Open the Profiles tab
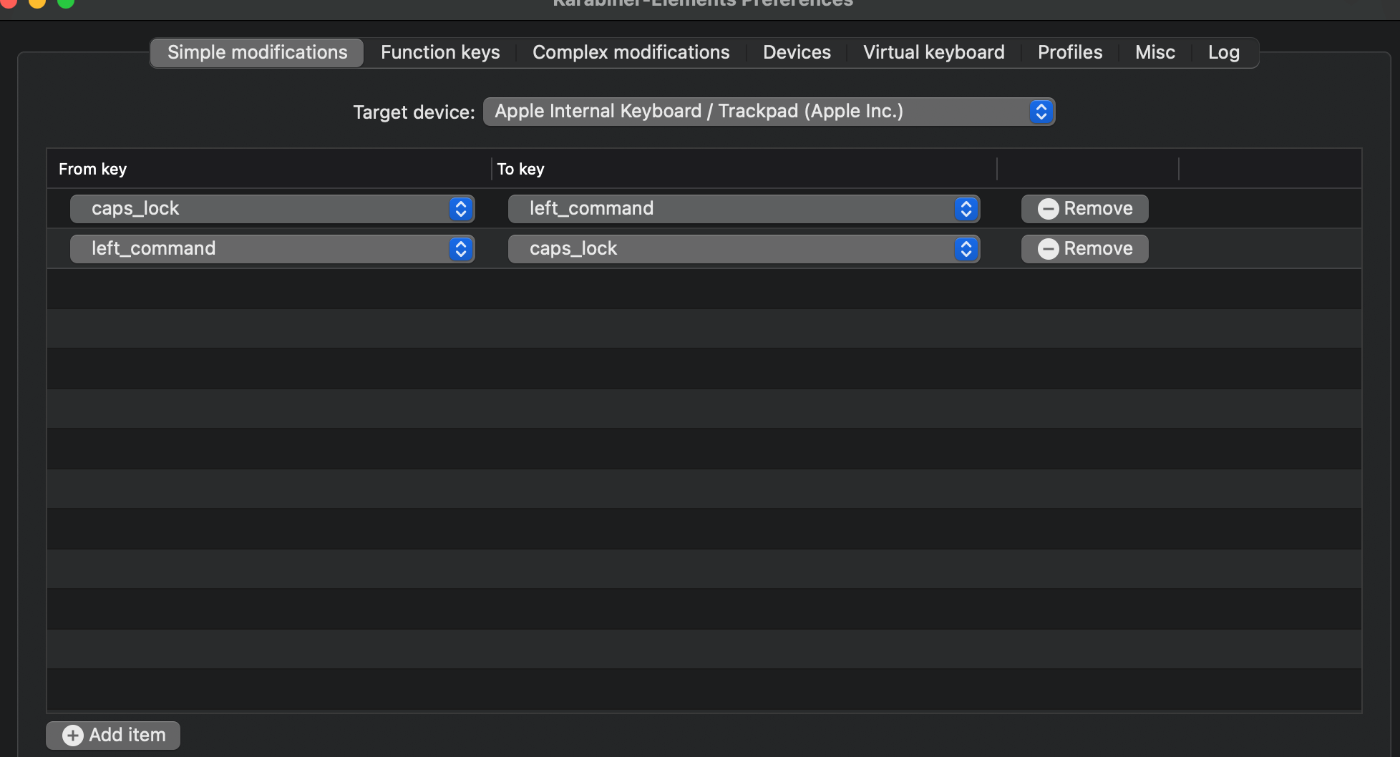 point(1070,53)
